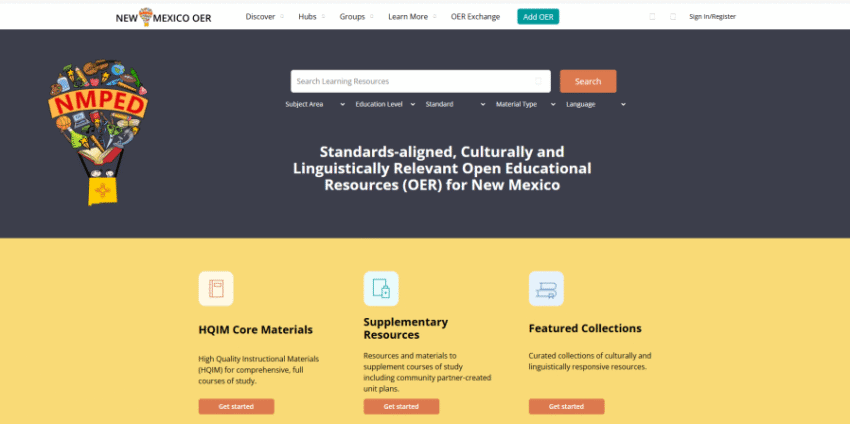Open the Standard filter dropdown
The width and height of the screenshot is (850, 424).
pos(455,104)
